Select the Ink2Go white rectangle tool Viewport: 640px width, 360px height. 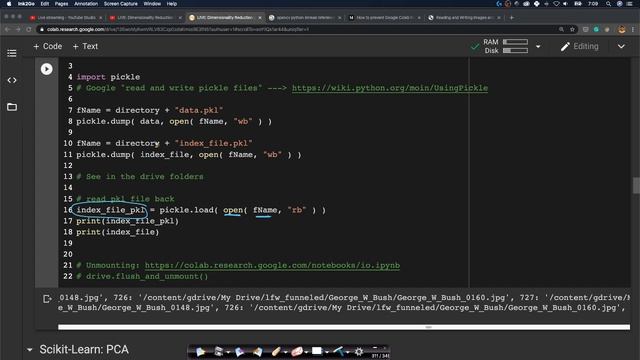pyautogui.click(x=317, y=351)
